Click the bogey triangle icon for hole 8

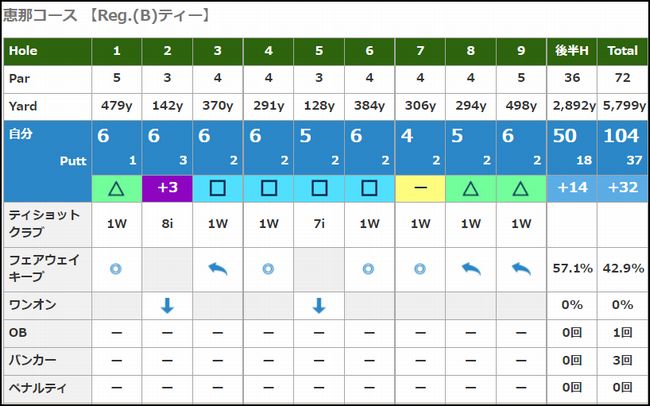coord(471,188)
